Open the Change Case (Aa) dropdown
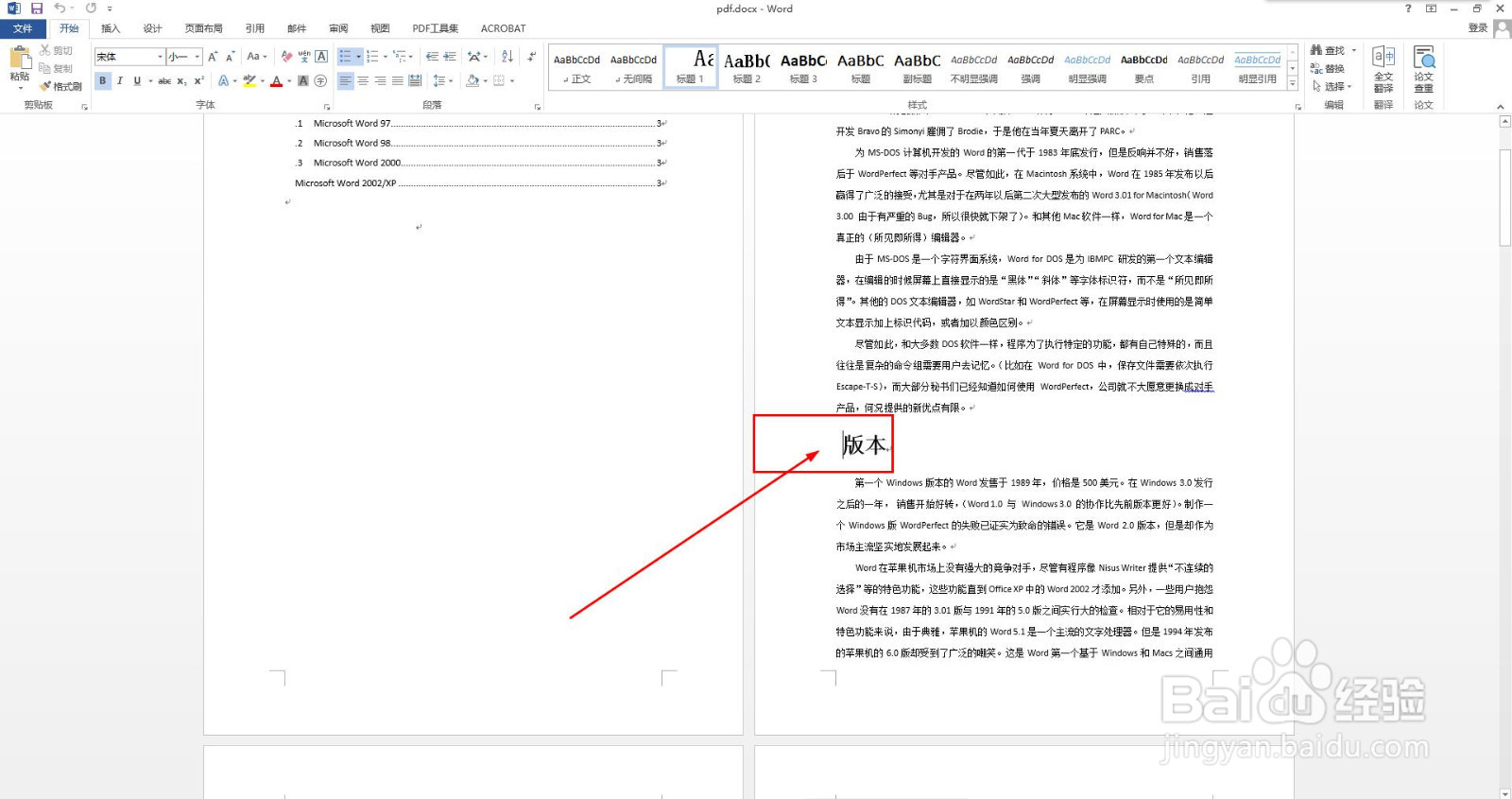Screen dimensions: 1512x799 [257, 57]
